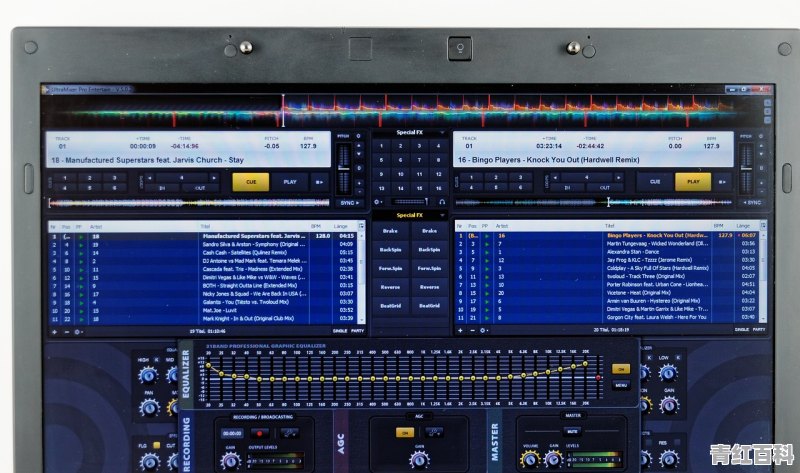Trigger sample pad 1
This screenshot has width=800, height=473.
point(381,146)
